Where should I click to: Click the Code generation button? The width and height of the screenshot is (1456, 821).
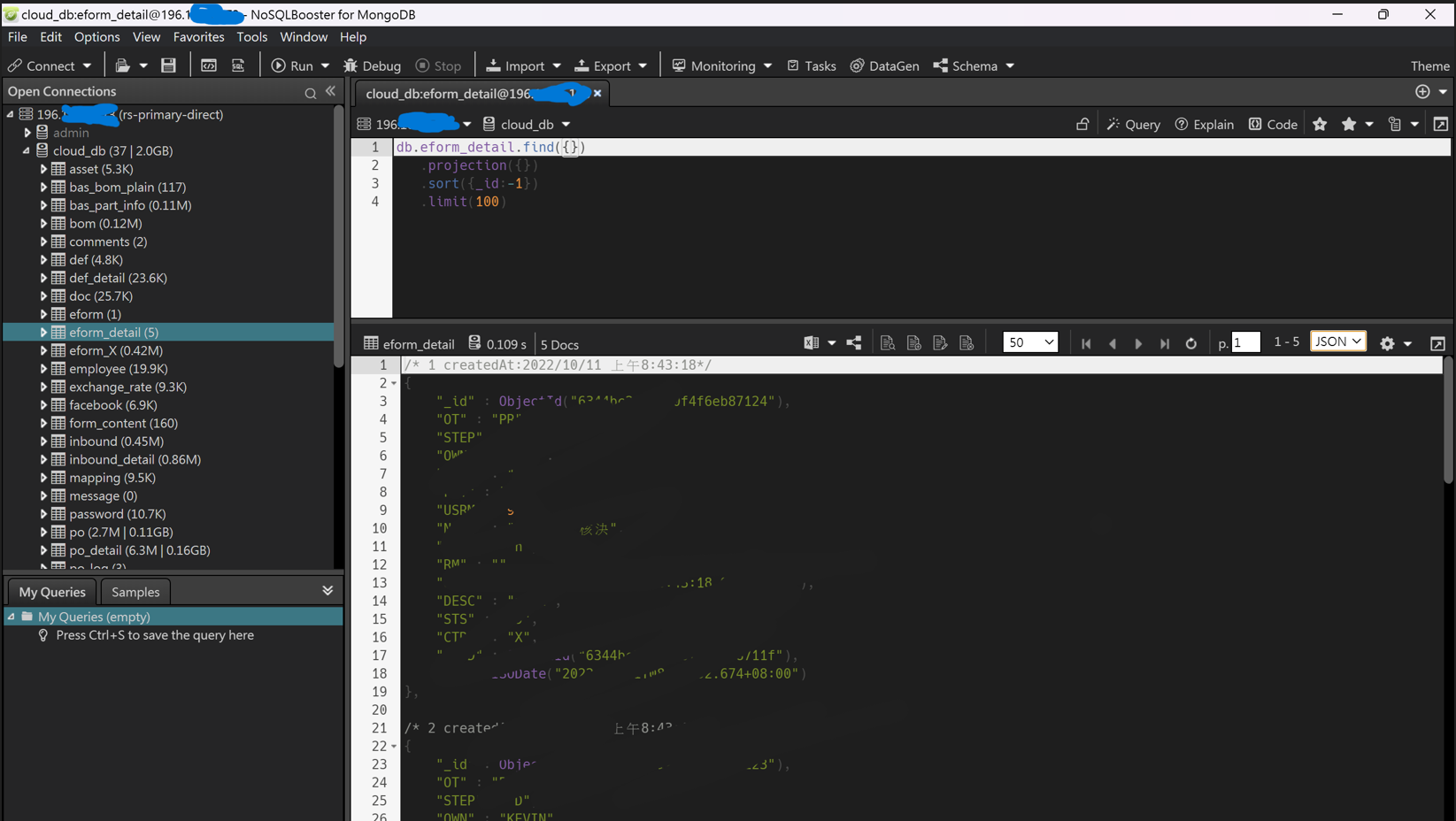coord(1274,125)
